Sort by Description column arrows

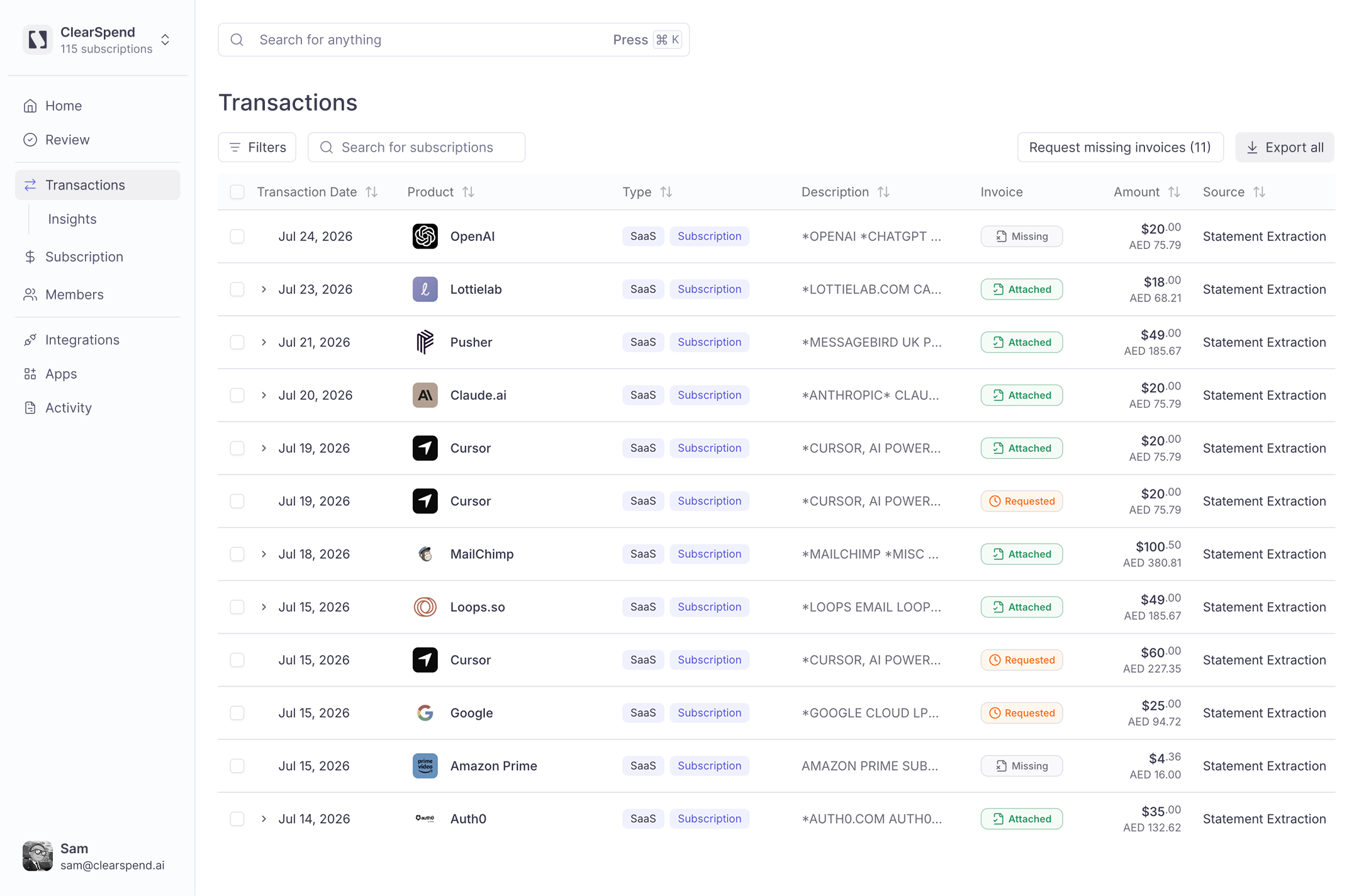[x=883, y=192]
